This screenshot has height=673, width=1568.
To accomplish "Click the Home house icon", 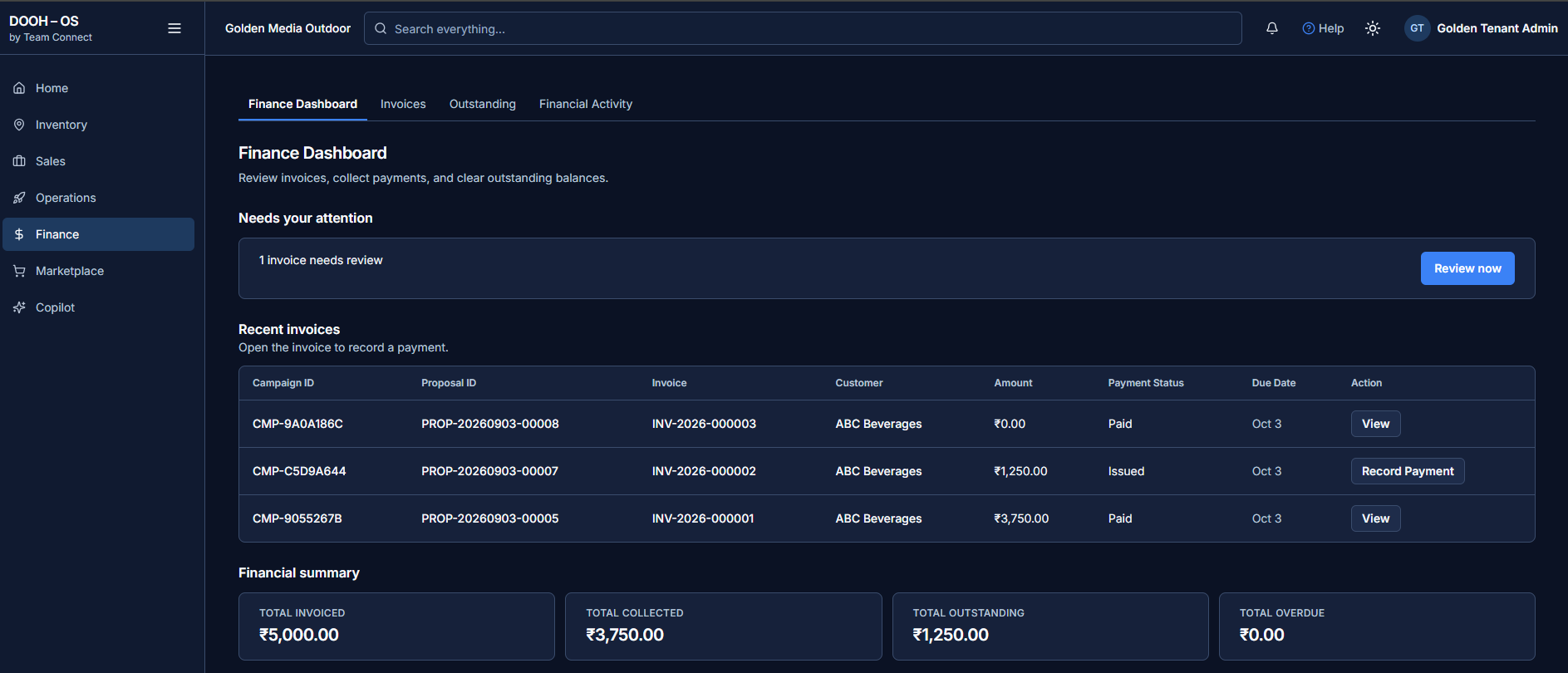I will pos(19,88).
